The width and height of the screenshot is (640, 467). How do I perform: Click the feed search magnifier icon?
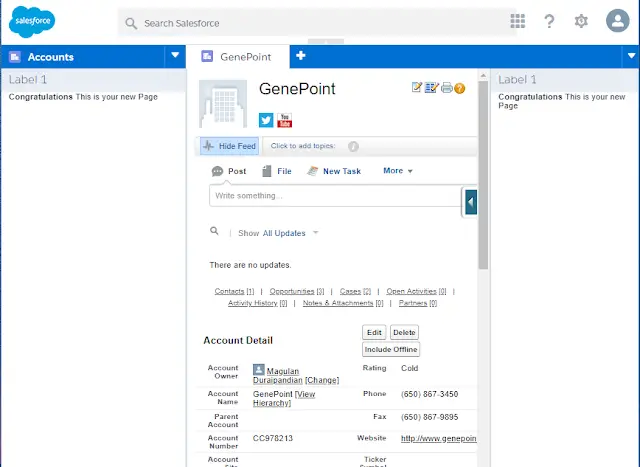214,231
